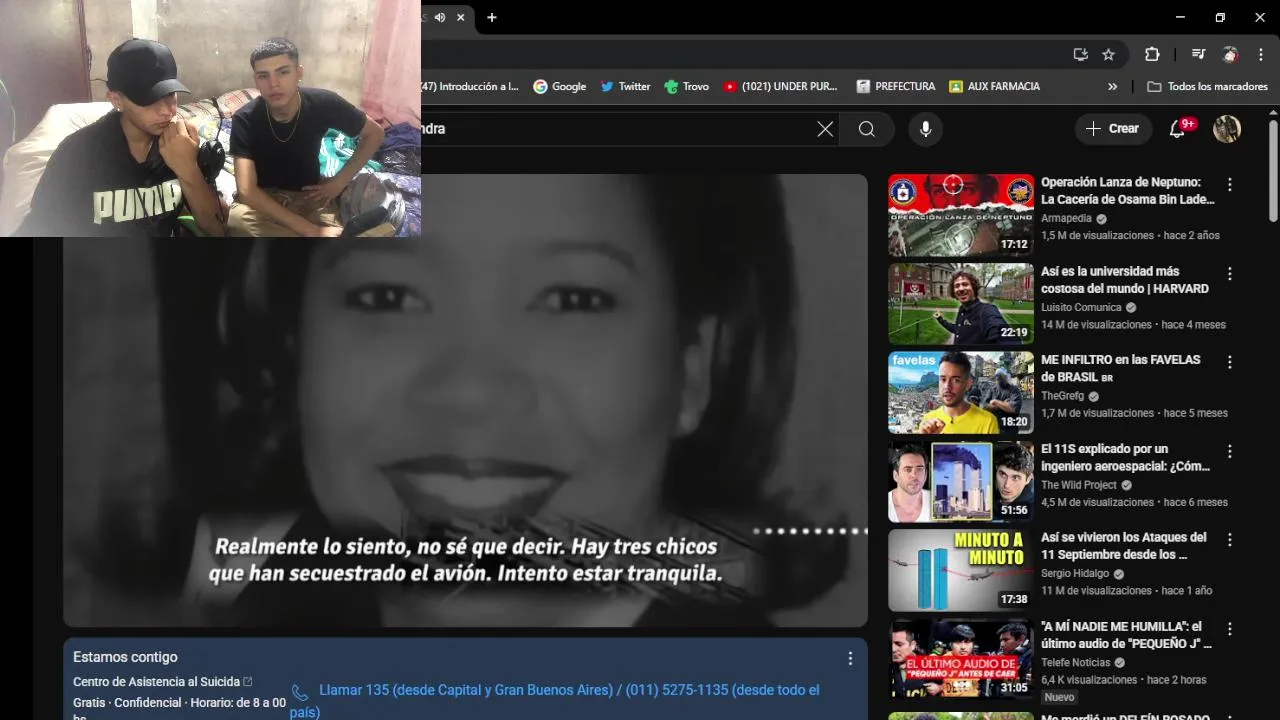Expand hidden bookmarks chevron
The image size is (1280, 720).
[x=1112, y=87]
